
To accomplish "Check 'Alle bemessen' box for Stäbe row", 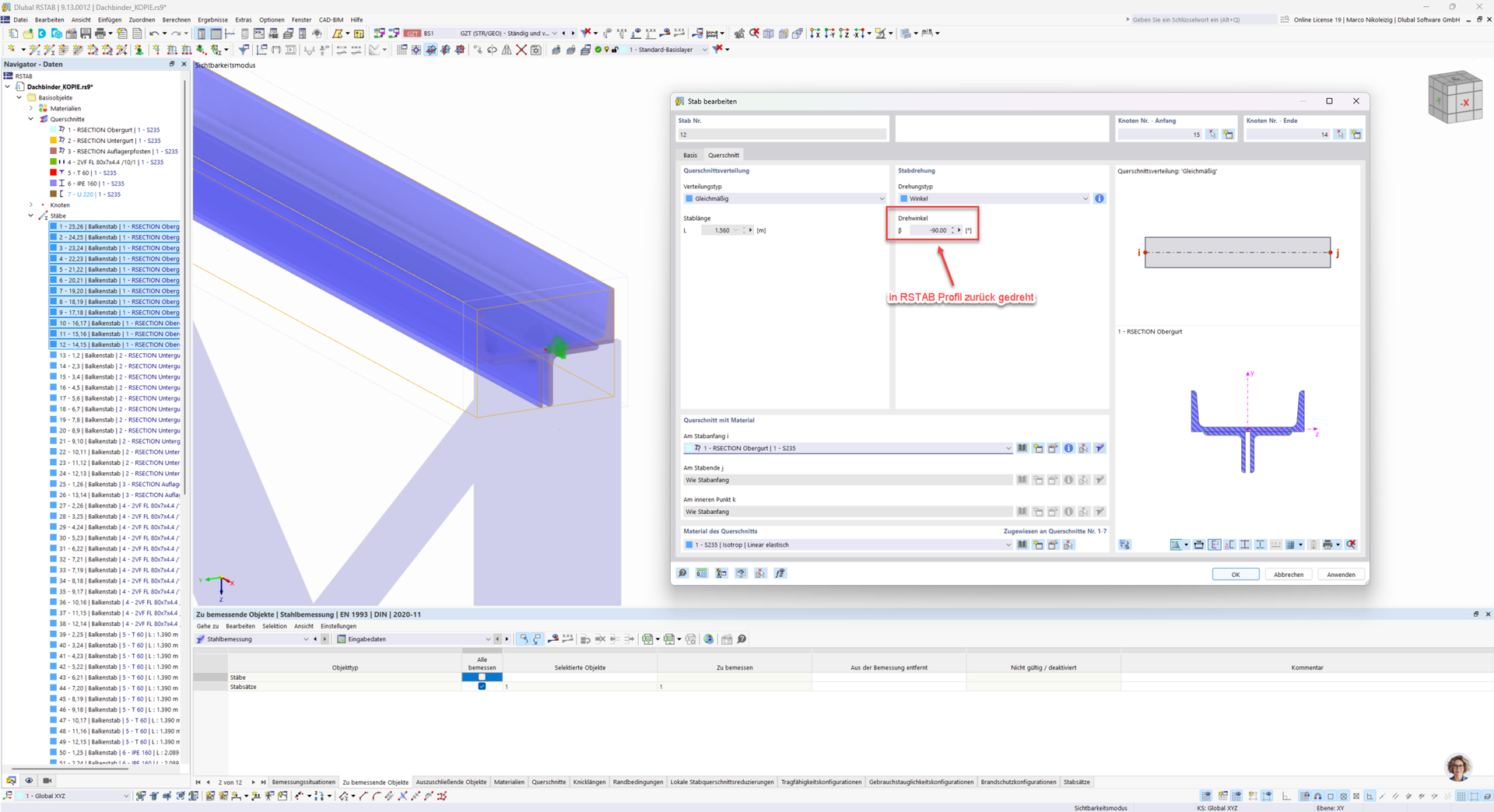I will (482, 677).
